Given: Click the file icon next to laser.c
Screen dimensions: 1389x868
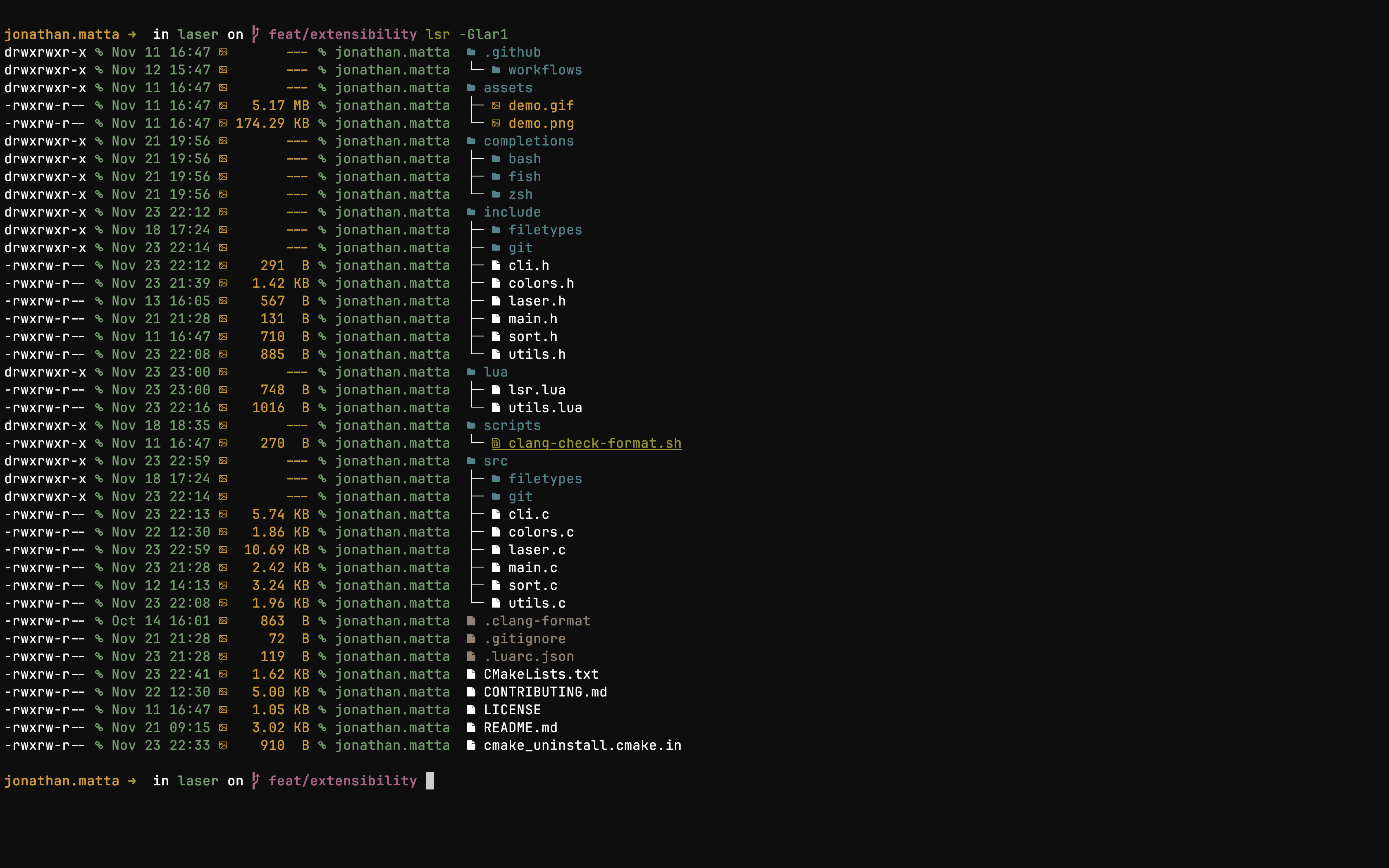Looking at the screenshot, I should pos(496,550).
